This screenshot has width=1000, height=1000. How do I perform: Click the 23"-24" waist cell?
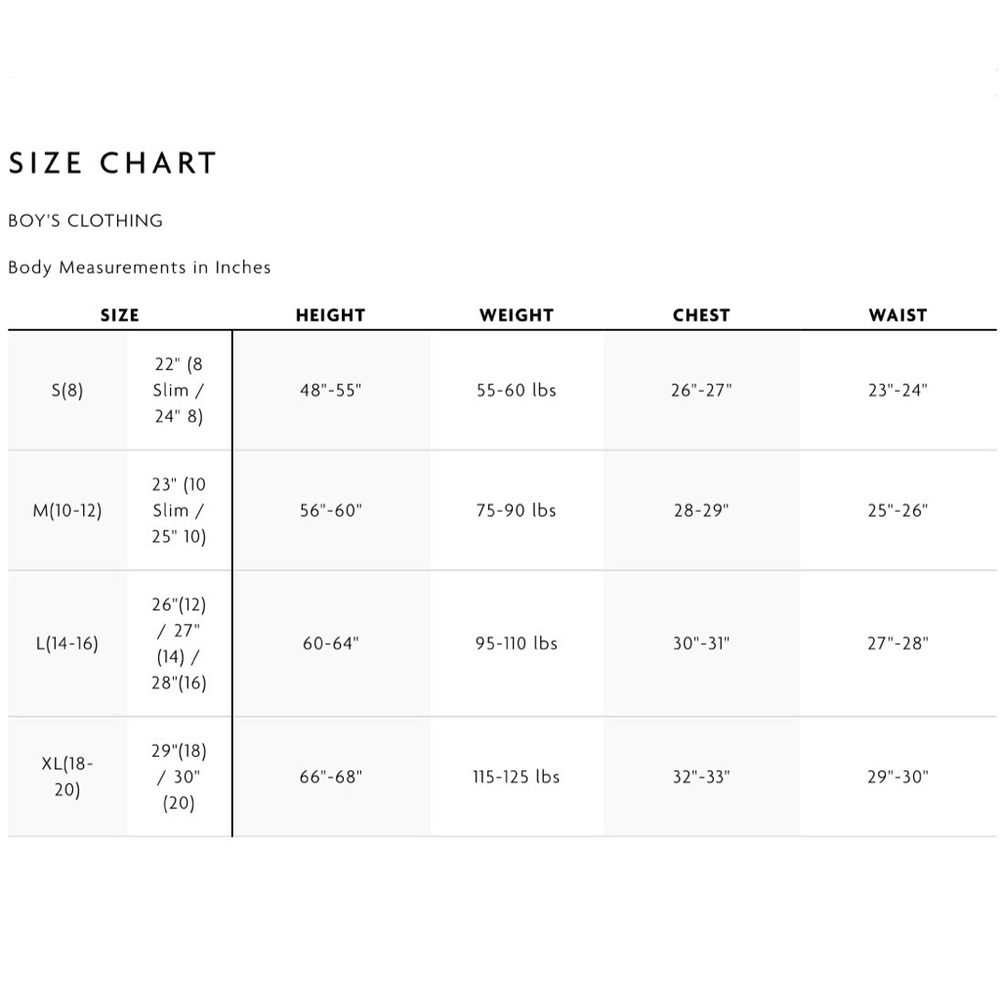[898, 390]
